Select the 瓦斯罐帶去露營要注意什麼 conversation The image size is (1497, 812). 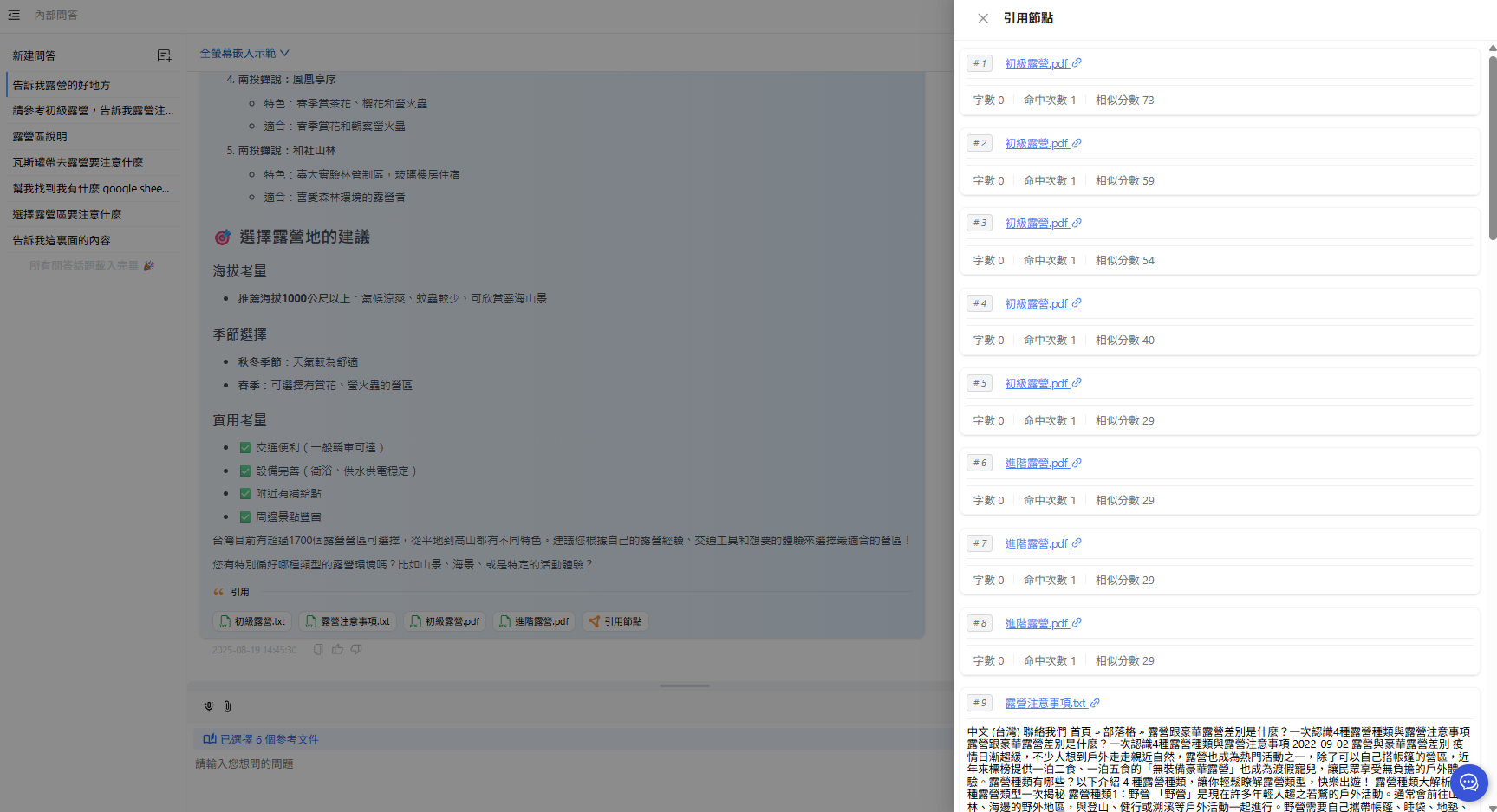click(78, 163)
